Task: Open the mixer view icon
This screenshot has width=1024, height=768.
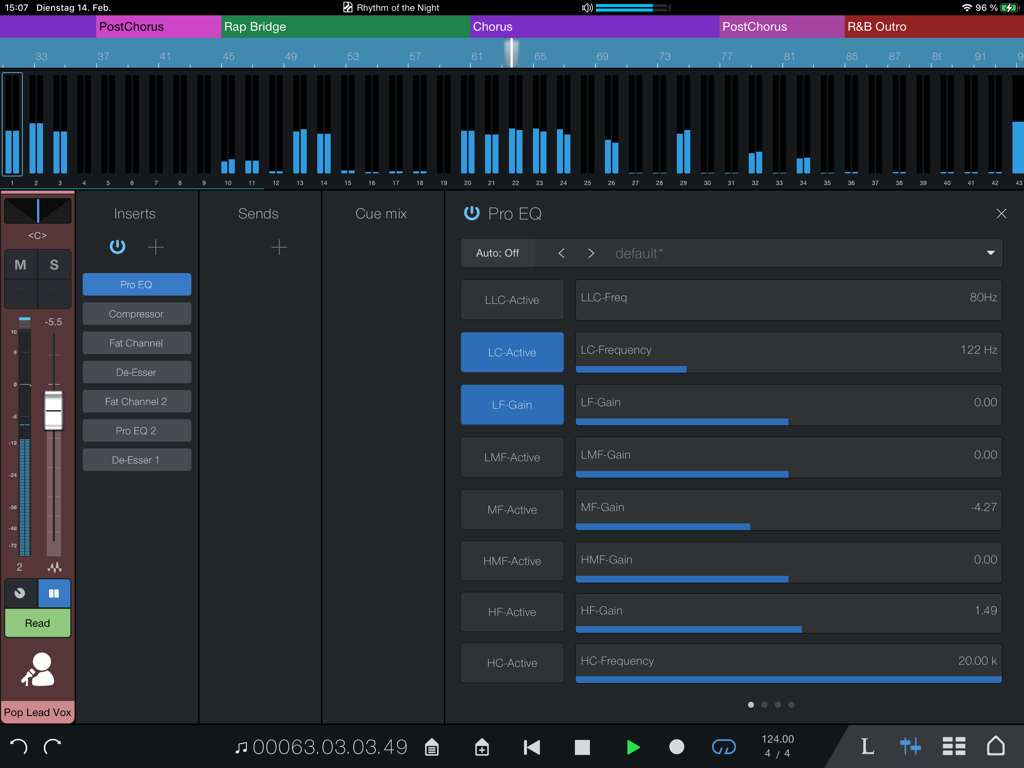Action: (x=910, y=746)
